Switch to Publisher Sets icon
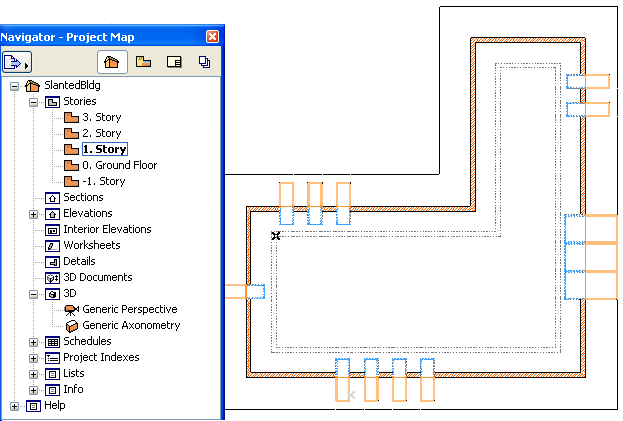The image size is (623, 421). [x=204, y=62]
